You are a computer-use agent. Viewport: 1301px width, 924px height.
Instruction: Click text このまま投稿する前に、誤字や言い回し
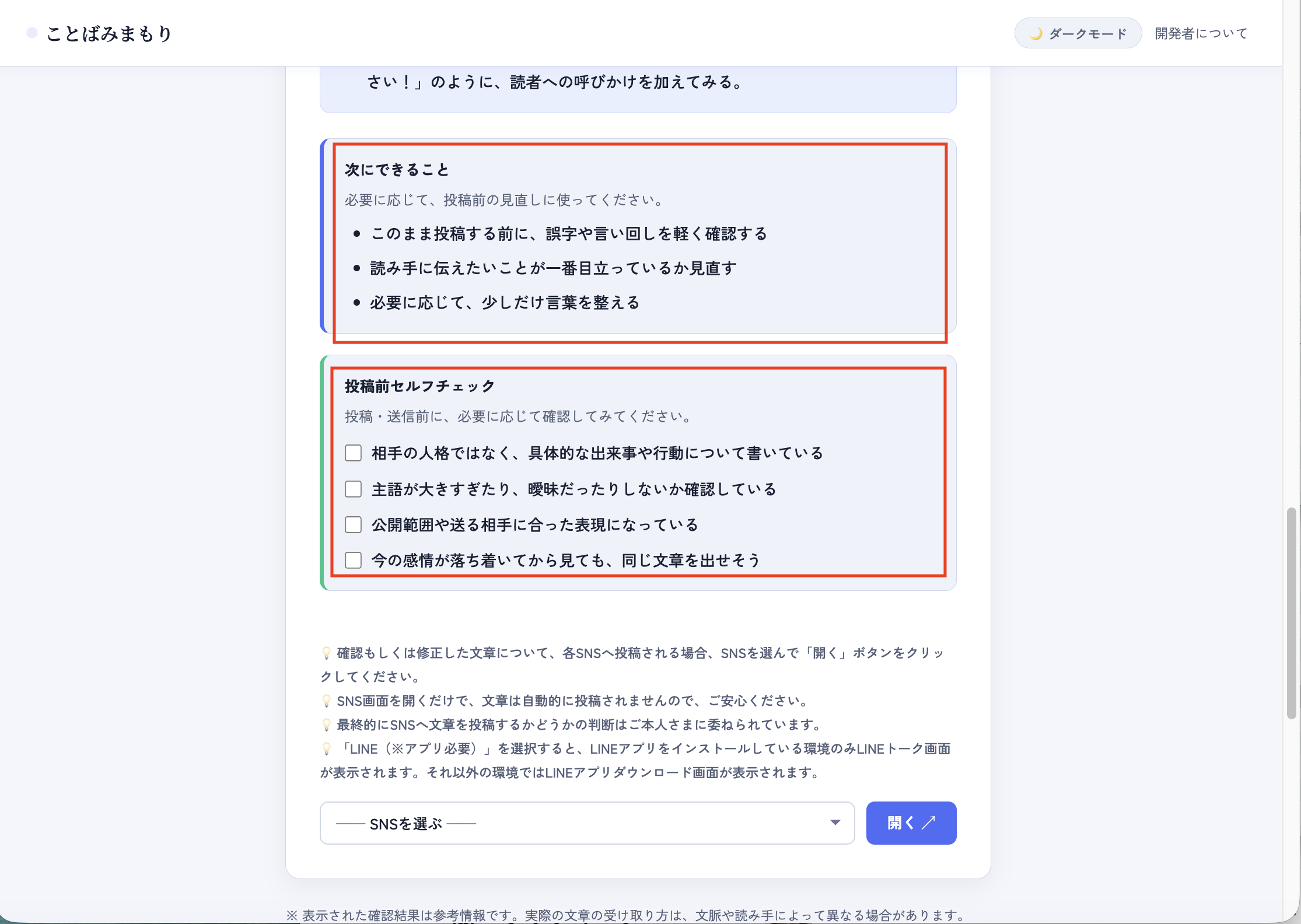pos(569,234)
